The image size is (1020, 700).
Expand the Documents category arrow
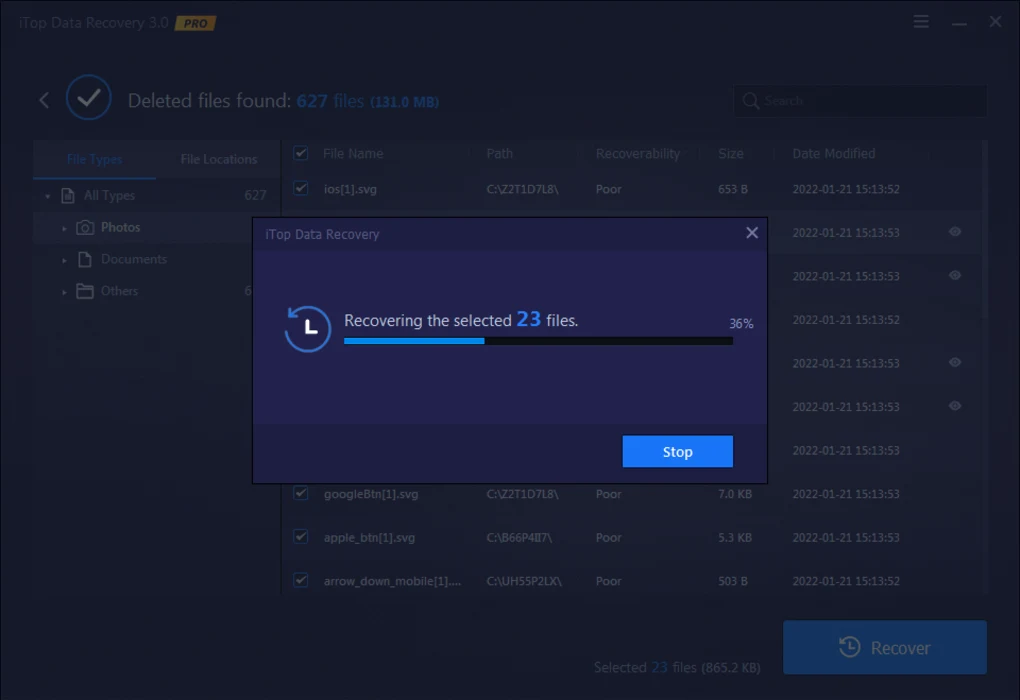coord(65,261)
